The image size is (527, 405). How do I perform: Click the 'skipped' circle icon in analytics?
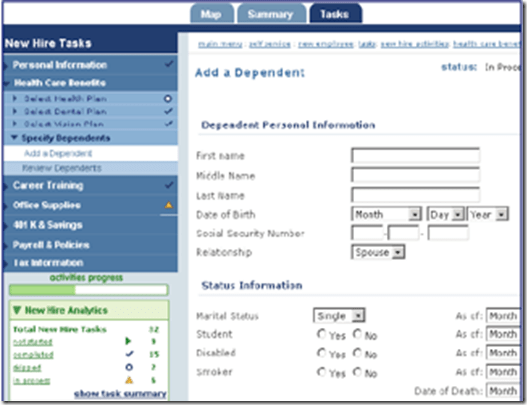tap(129, 367)
